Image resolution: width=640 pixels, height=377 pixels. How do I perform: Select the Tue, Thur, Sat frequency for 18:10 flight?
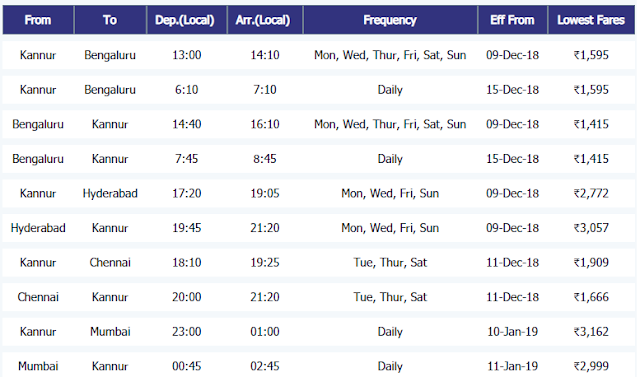390,262
